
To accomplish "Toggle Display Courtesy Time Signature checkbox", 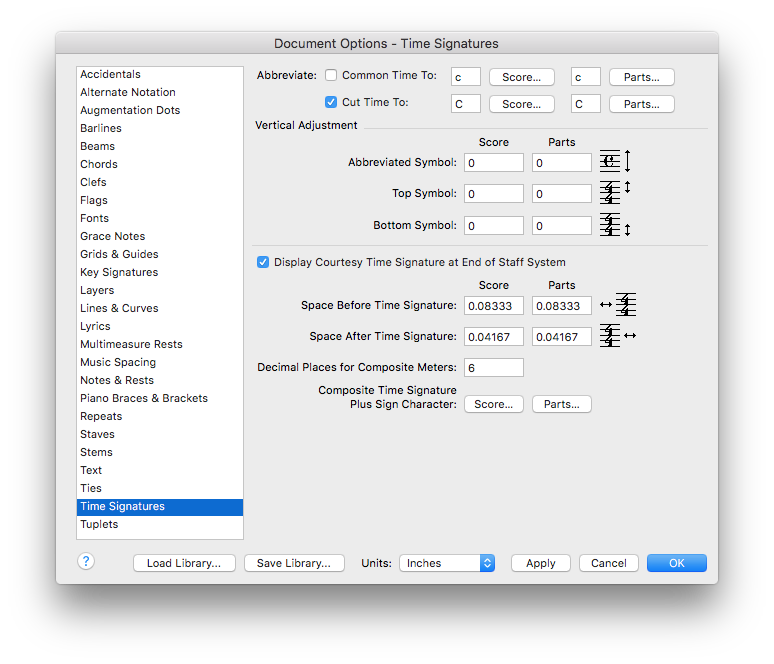I will 263,262.
